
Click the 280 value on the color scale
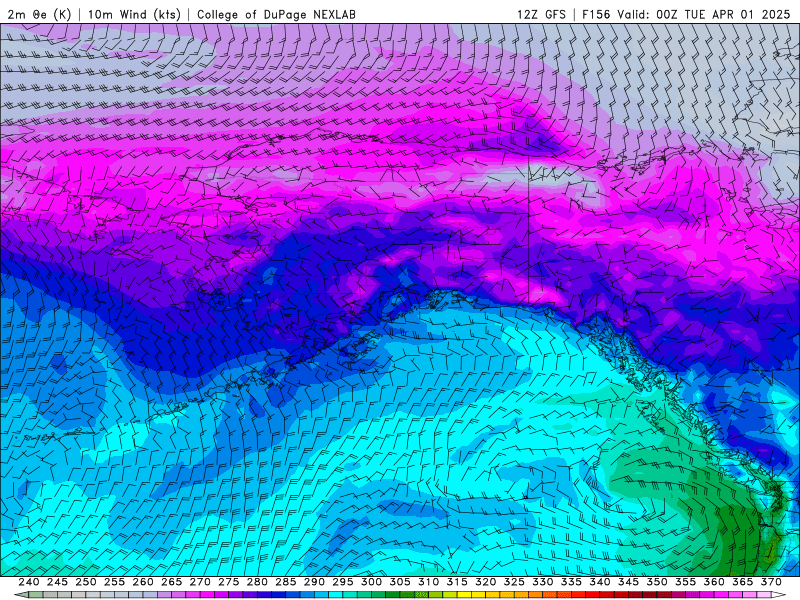[257, 582]
